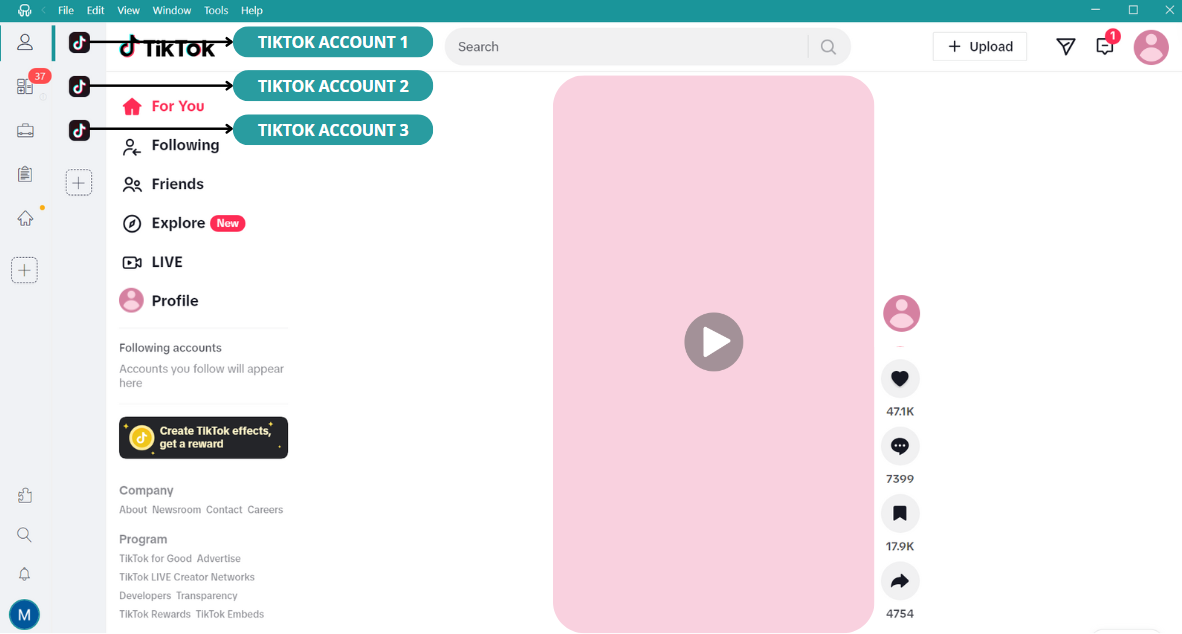
Task: Open the second TikTok account icon
Action: (x=79, y=86)
